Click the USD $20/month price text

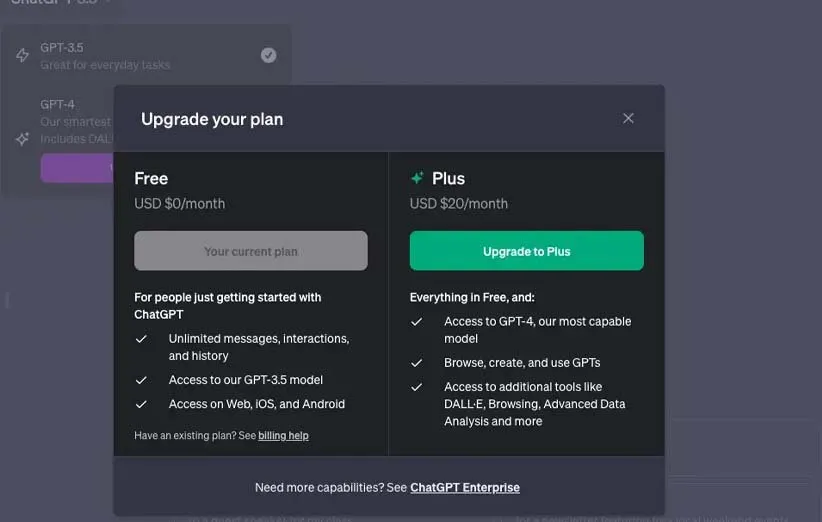[x=459, y=203]
